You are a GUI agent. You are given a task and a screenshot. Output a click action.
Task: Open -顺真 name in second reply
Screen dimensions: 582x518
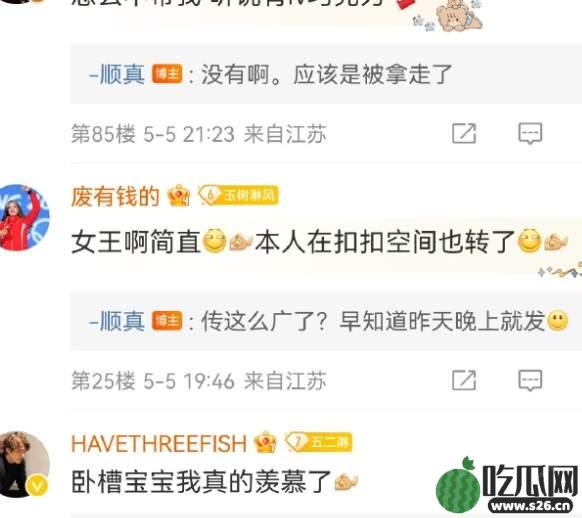pyautogui.click(x=117, y=321)
